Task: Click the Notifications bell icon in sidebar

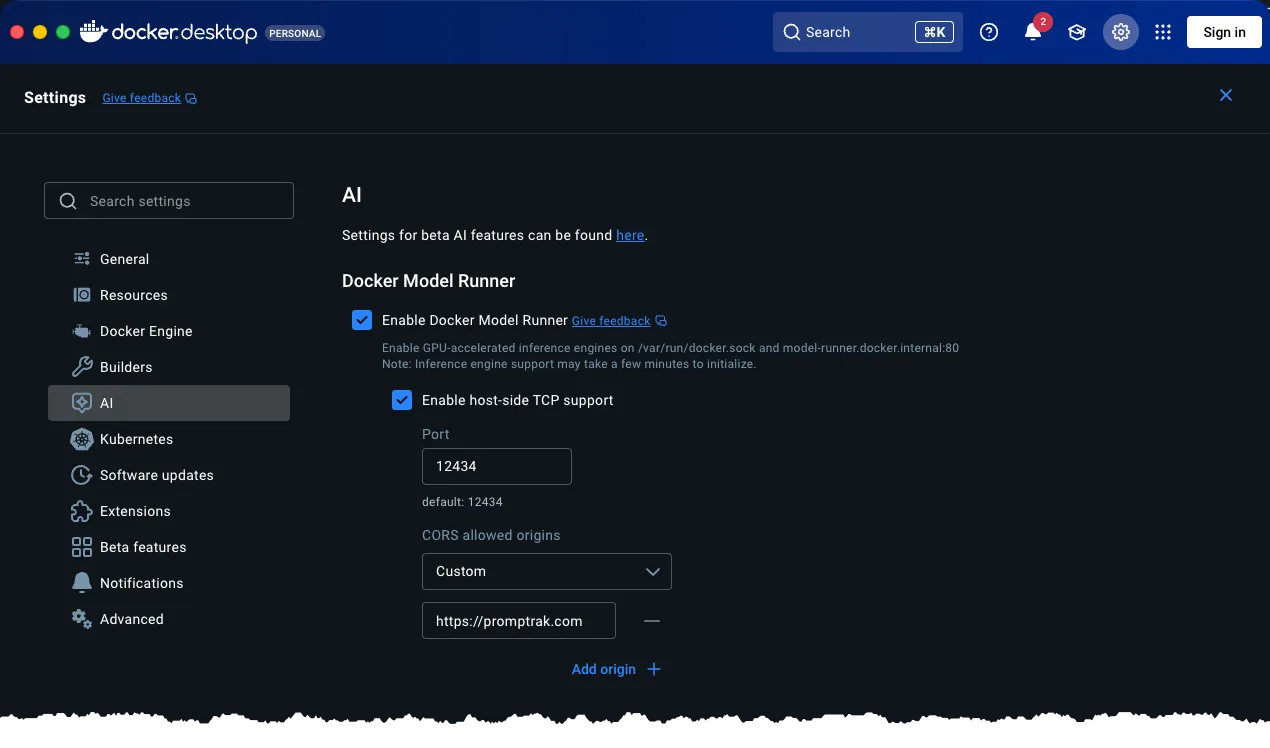Action: tap(82, 583)
